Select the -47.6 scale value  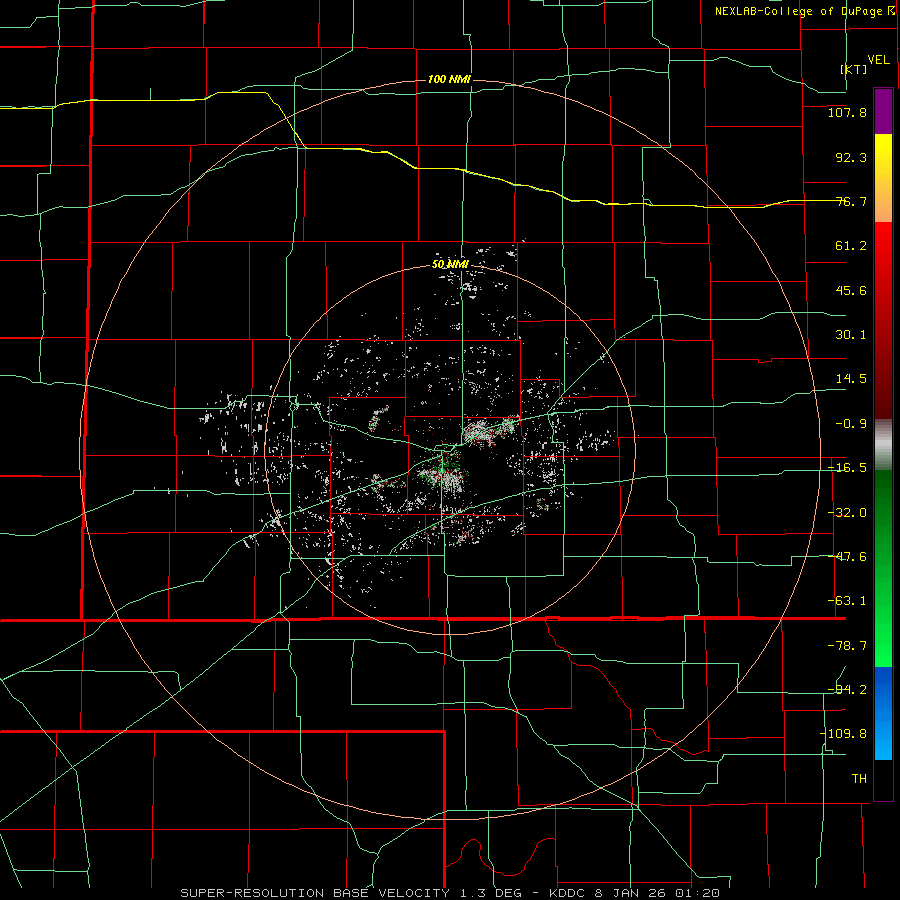pos(847,557)
